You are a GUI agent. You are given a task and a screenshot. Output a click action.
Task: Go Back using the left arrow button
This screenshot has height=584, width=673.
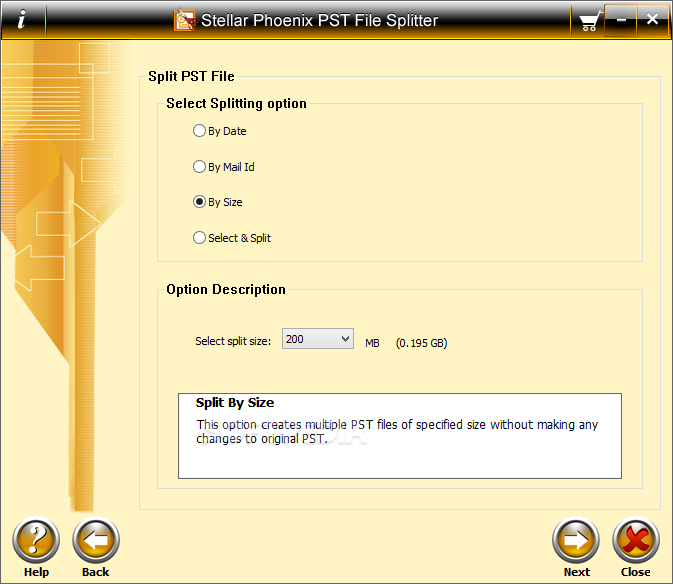tap(96, 540)
